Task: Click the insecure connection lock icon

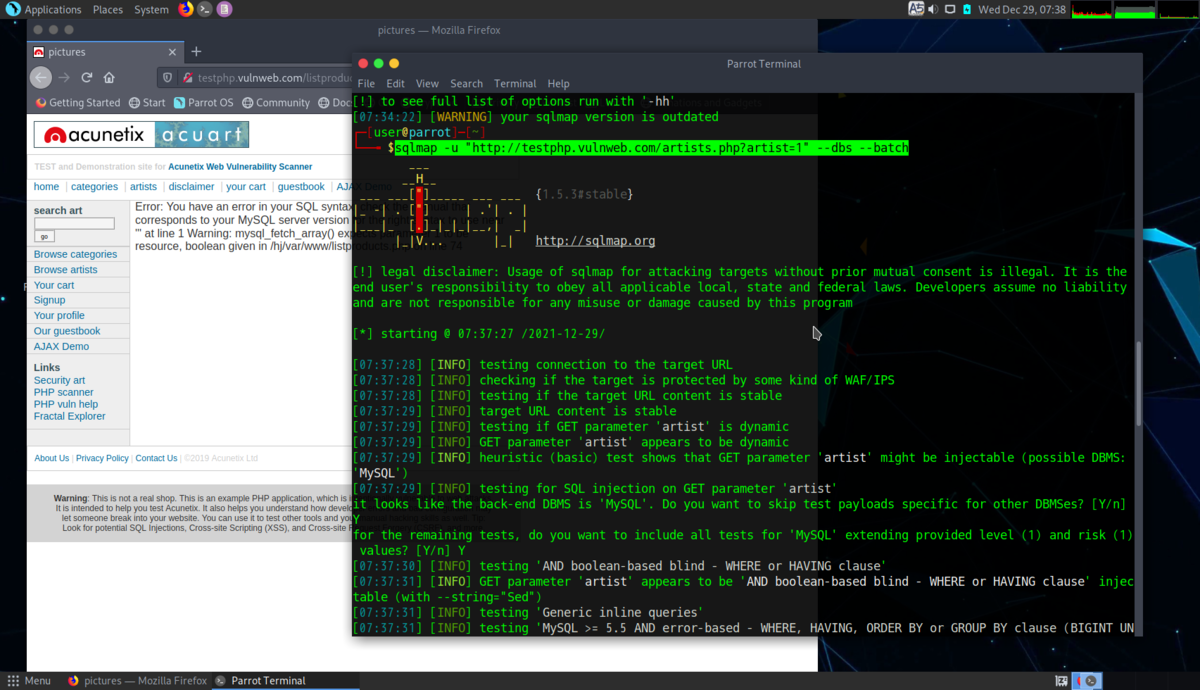Action: pos(187,77)
